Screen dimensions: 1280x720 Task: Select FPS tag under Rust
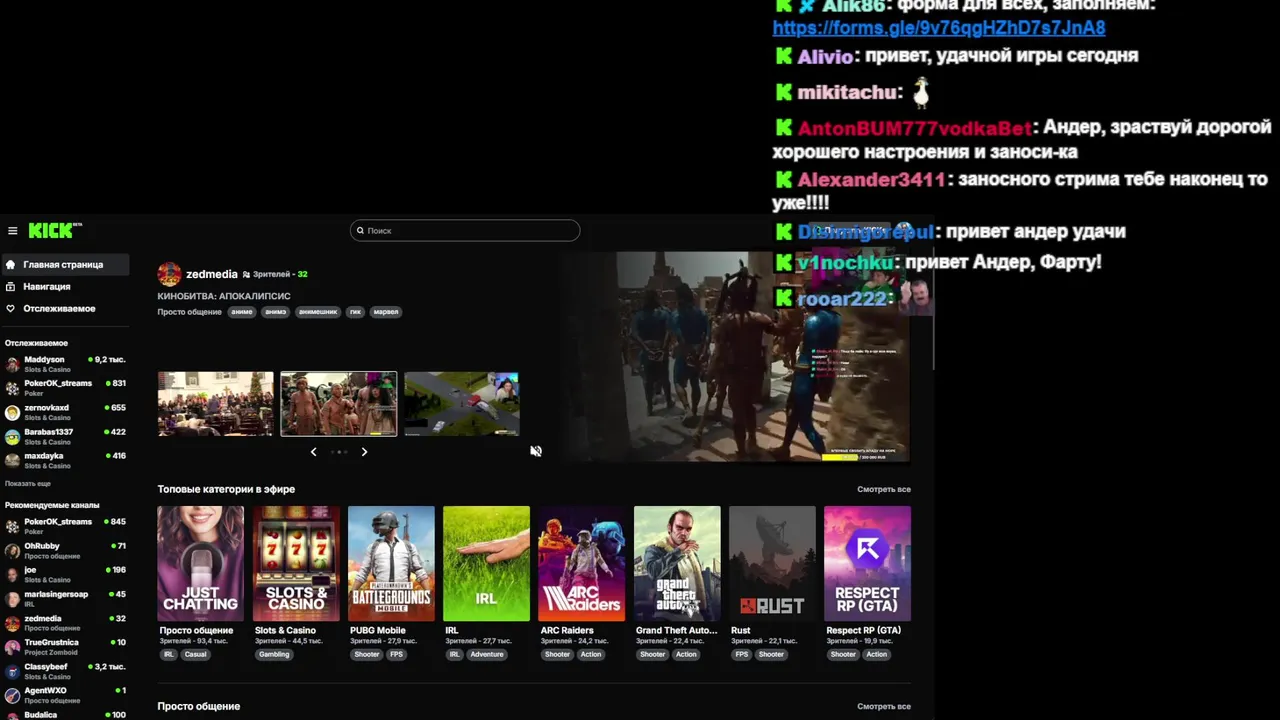[742, 655]
